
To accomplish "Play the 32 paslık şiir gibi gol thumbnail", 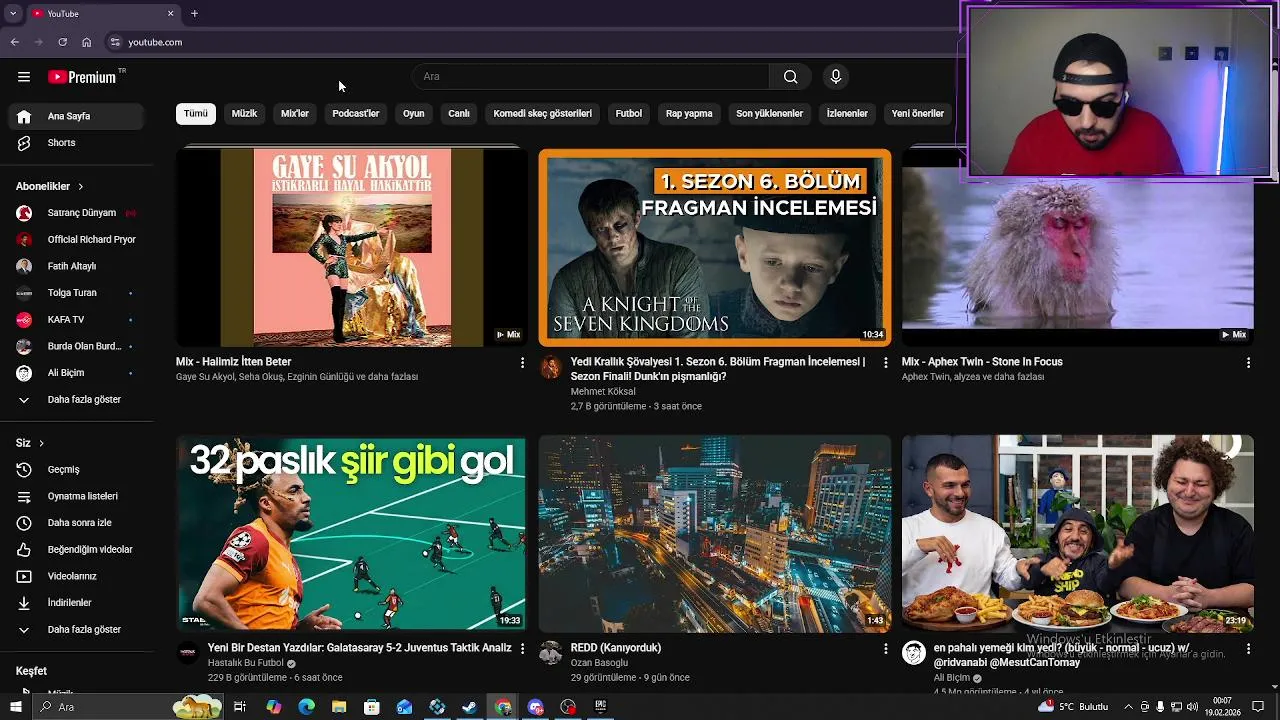I will (351, 533).
